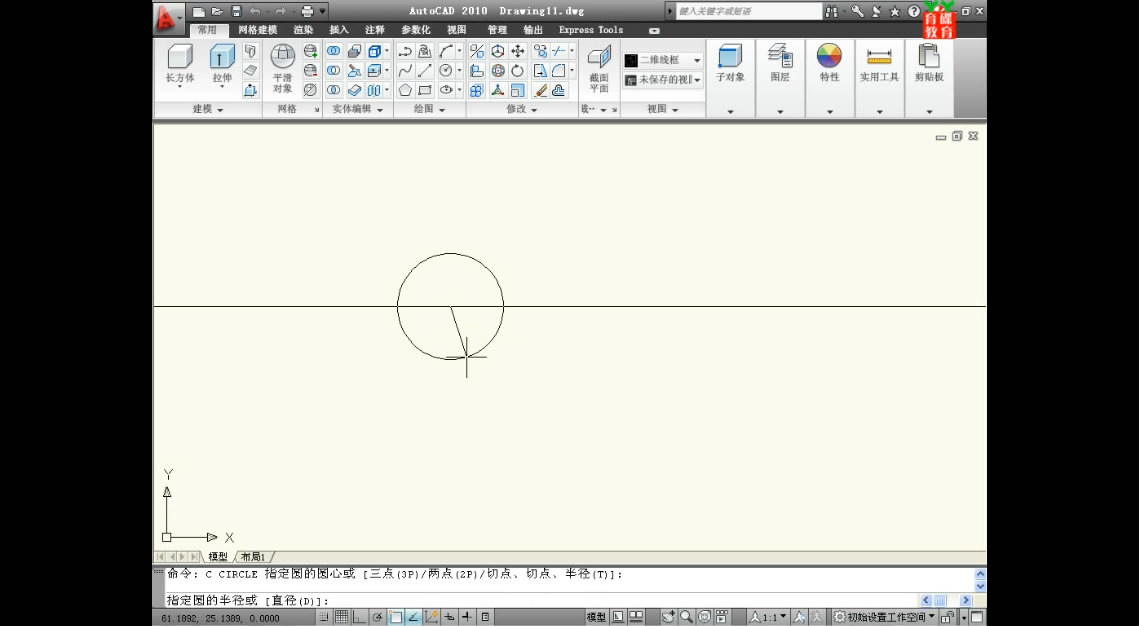Click the Array tool in Modify panel
The image size is (1139, 626).
(x=477, y=90)
